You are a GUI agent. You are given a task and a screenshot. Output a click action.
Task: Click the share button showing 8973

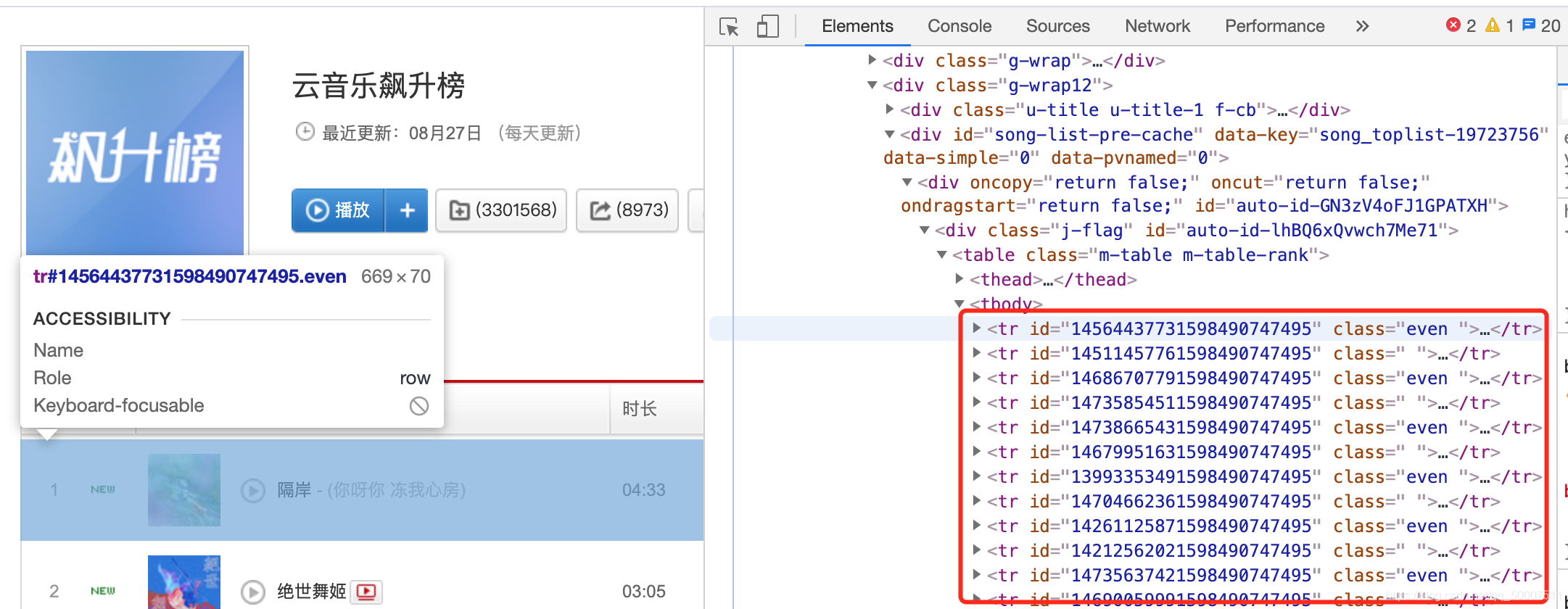627,210
